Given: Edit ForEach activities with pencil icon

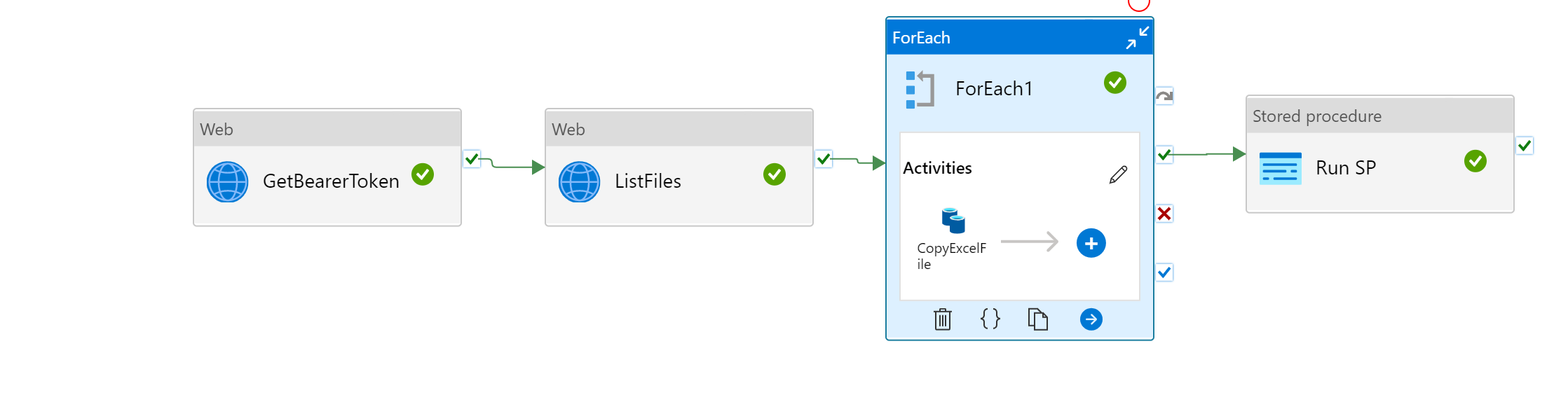Looking at the screenshot, I should click(1118, 174).
